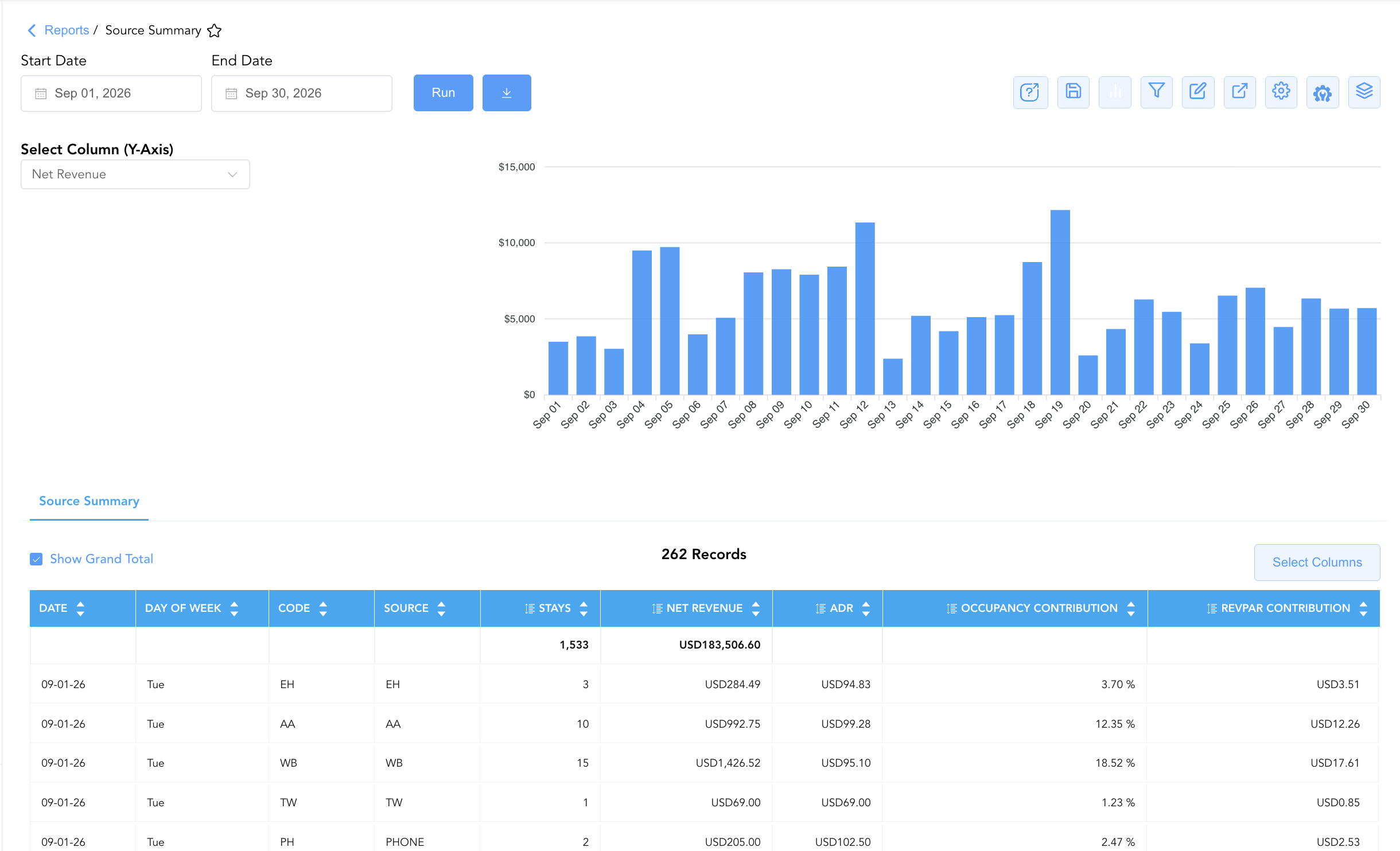Sort by STAYS column arrows
This screenshot has width=1400, height=851.
(x=584, y=608)
